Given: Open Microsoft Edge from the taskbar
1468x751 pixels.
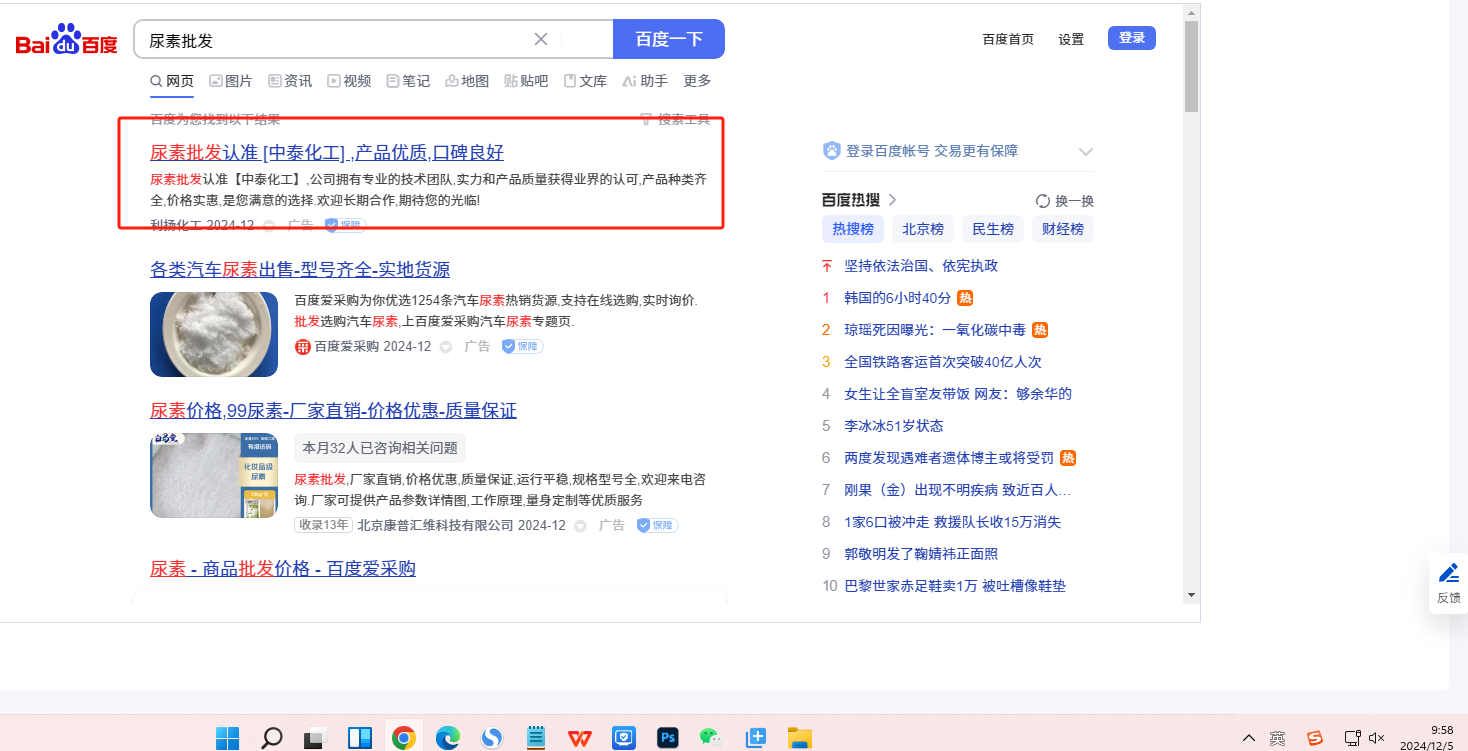Looking at the screenshot, I should (447, 738).
